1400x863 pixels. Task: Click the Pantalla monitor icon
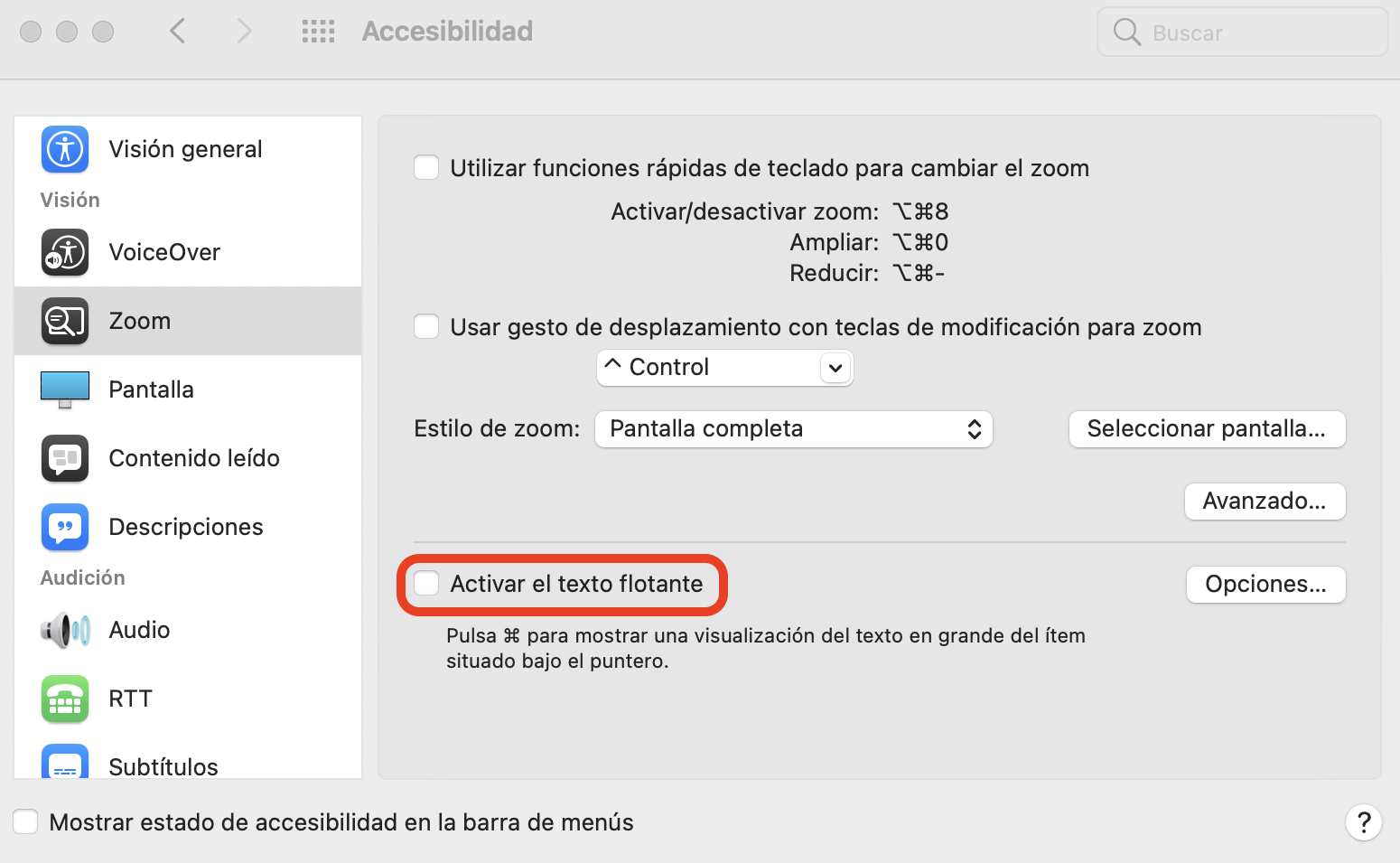pyautogui.click(x=65, y=389)
